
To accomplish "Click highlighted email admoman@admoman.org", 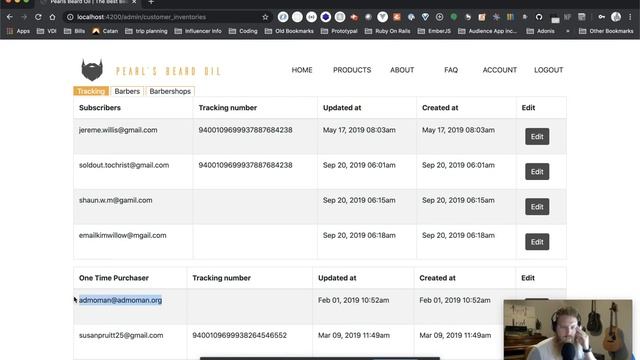I will (x=120, y=300).
